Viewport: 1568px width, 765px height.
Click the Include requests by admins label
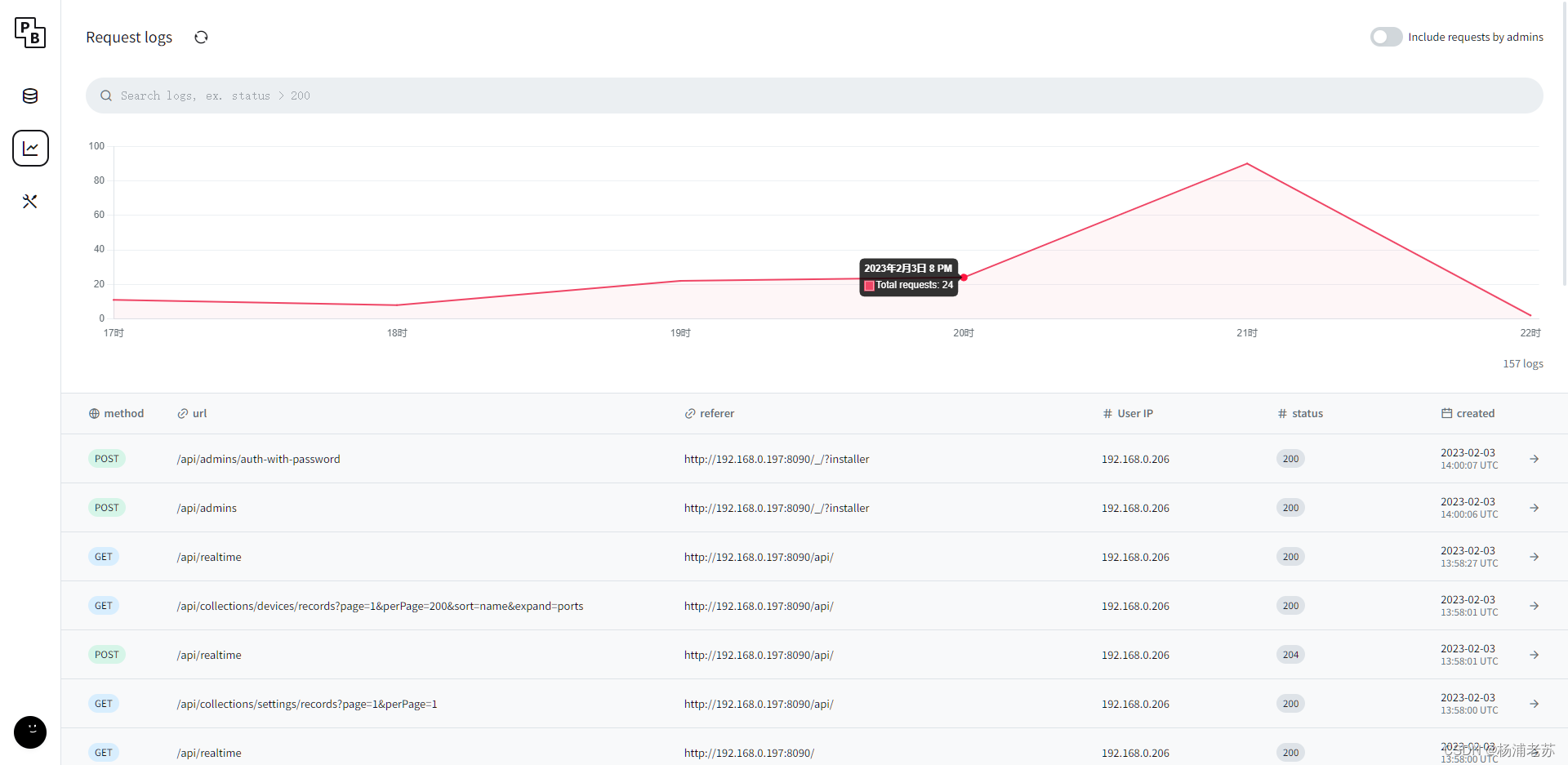coord(1476,37)
